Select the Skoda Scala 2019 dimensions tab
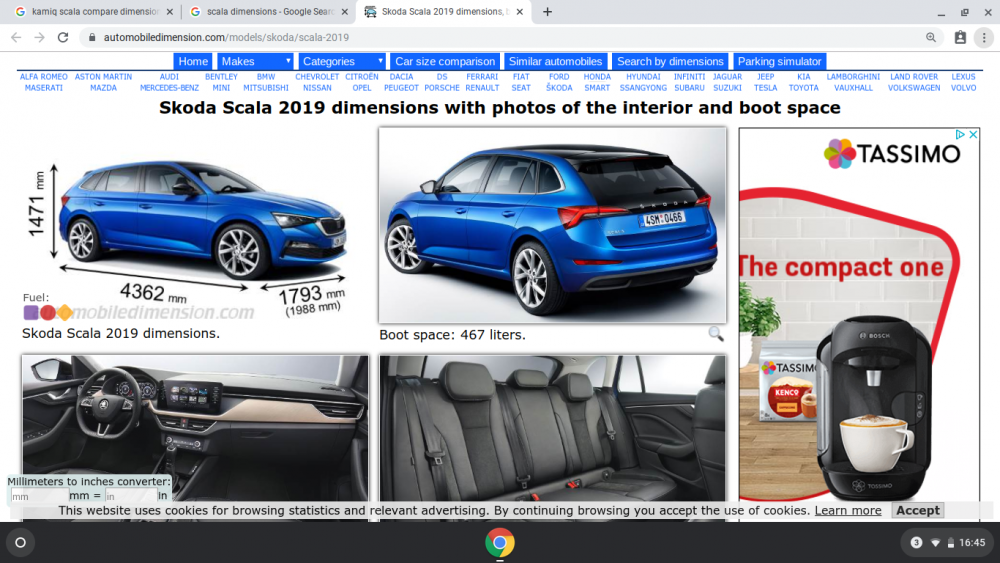This screenshot has width=1000, height=563. [x=443, y=11]
